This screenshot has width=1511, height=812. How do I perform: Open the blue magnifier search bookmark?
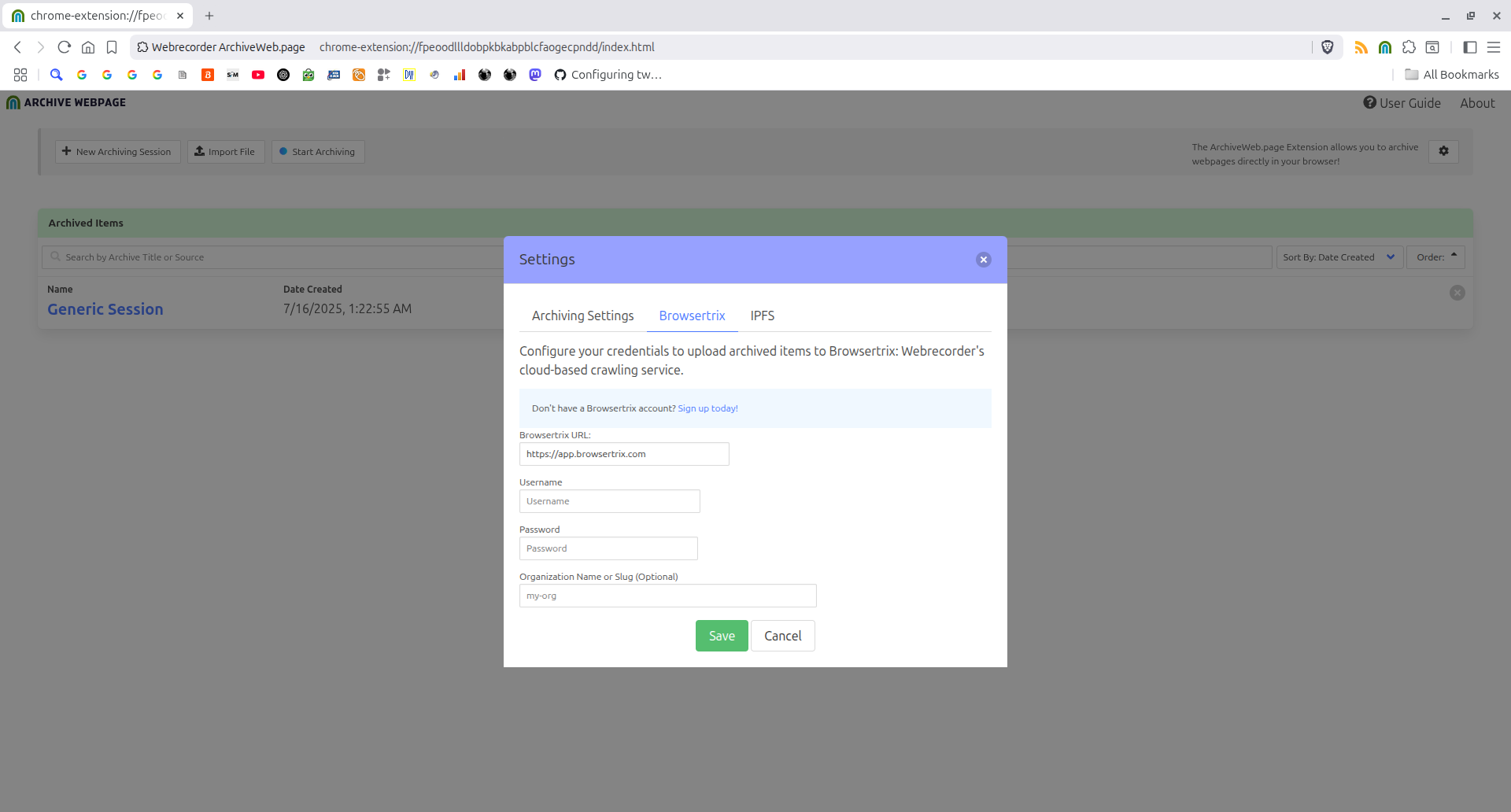[x=56, y=75]
